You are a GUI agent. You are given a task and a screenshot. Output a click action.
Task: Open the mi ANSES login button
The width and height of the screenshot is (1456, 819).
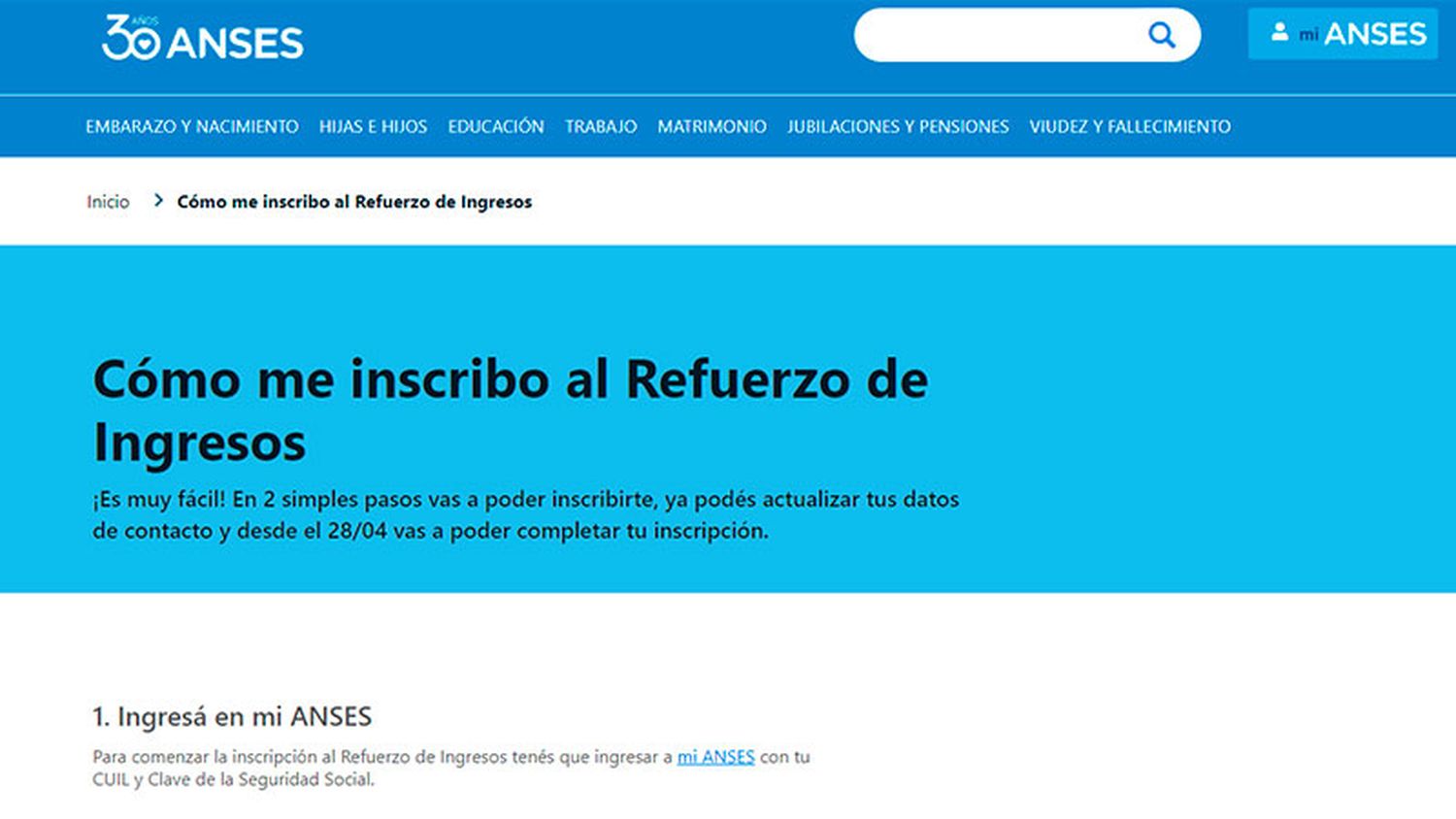[1342, 34]
